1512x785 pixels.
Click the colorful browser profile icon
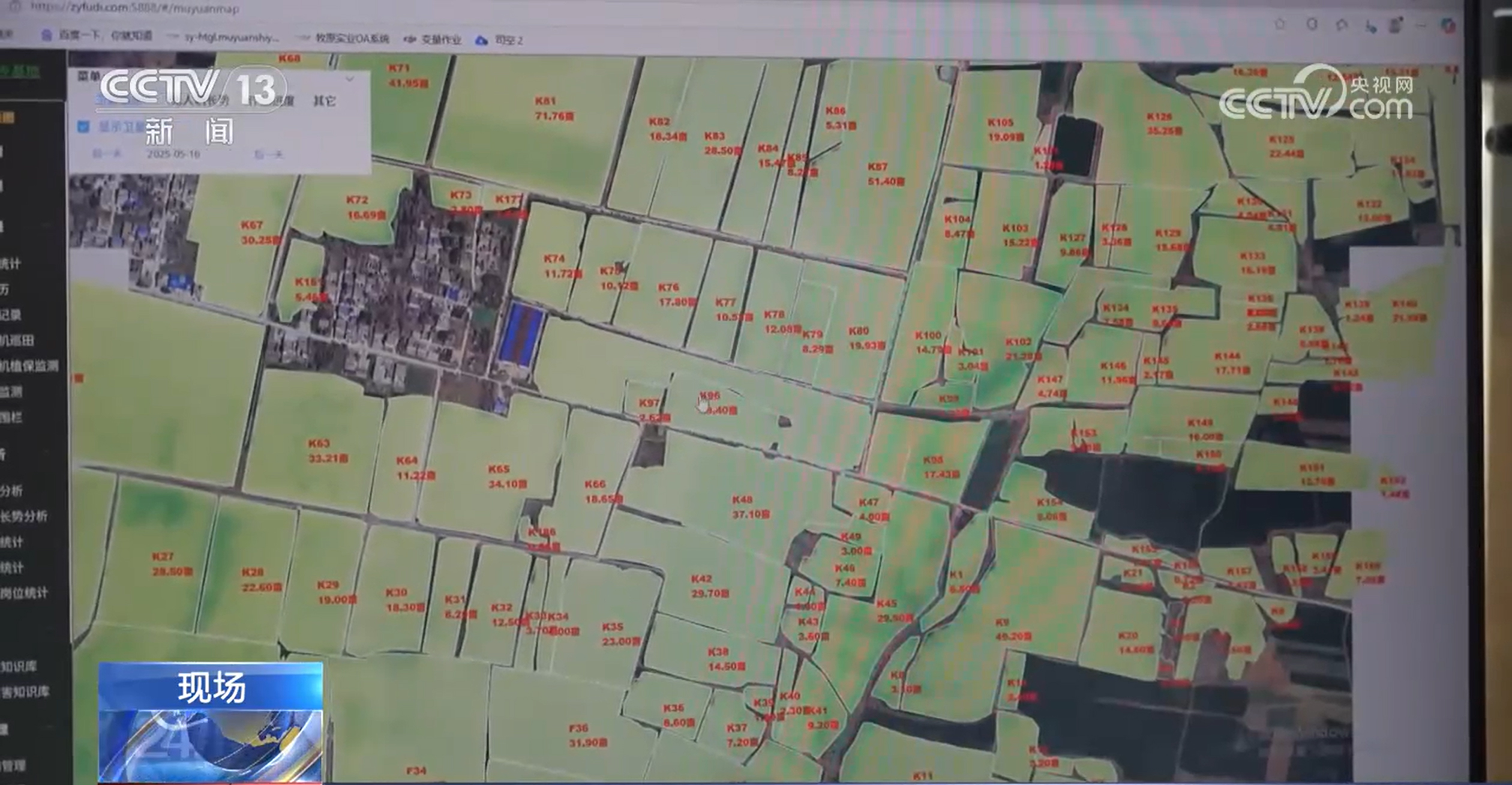click(x=1448, y=25)
